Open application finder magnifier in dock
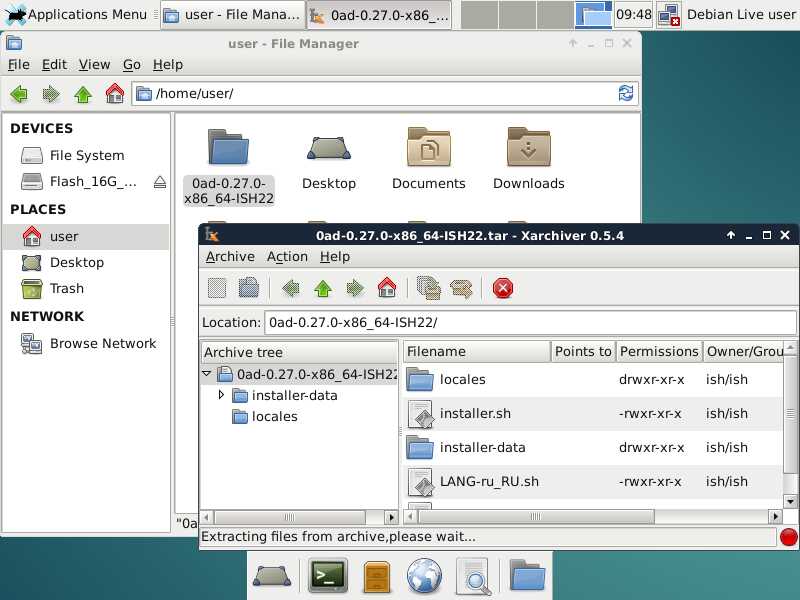The image size is (800, 600). (x=473, y=577)
